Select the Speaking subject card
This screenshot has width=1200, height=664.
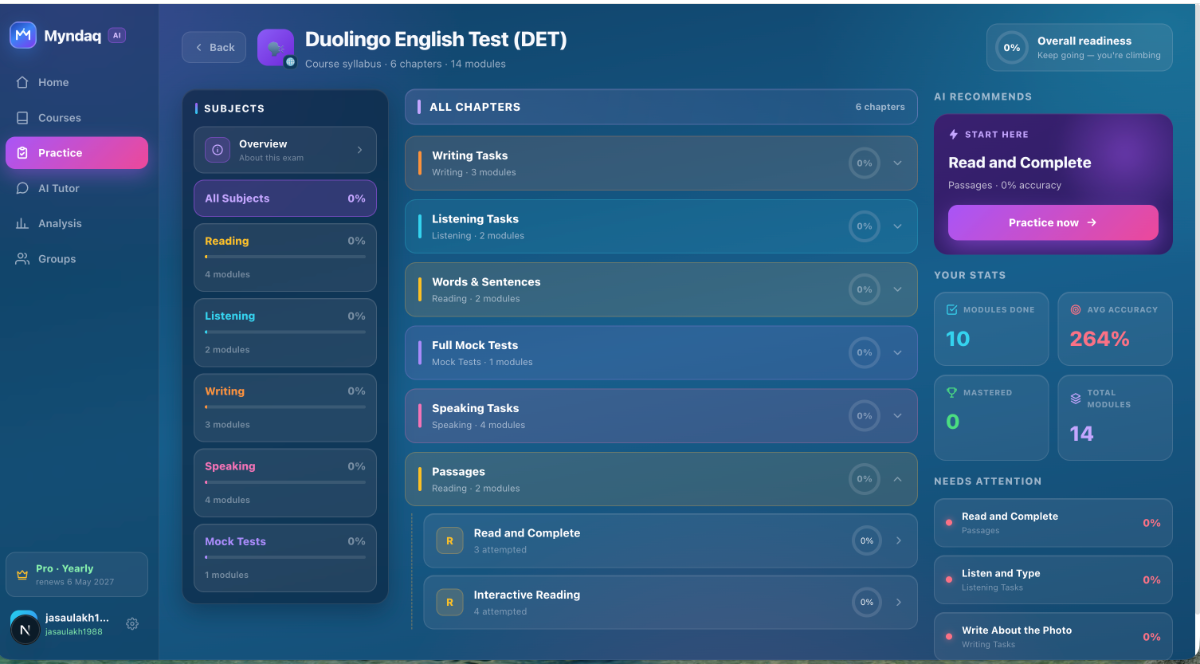tap(285, 482)
